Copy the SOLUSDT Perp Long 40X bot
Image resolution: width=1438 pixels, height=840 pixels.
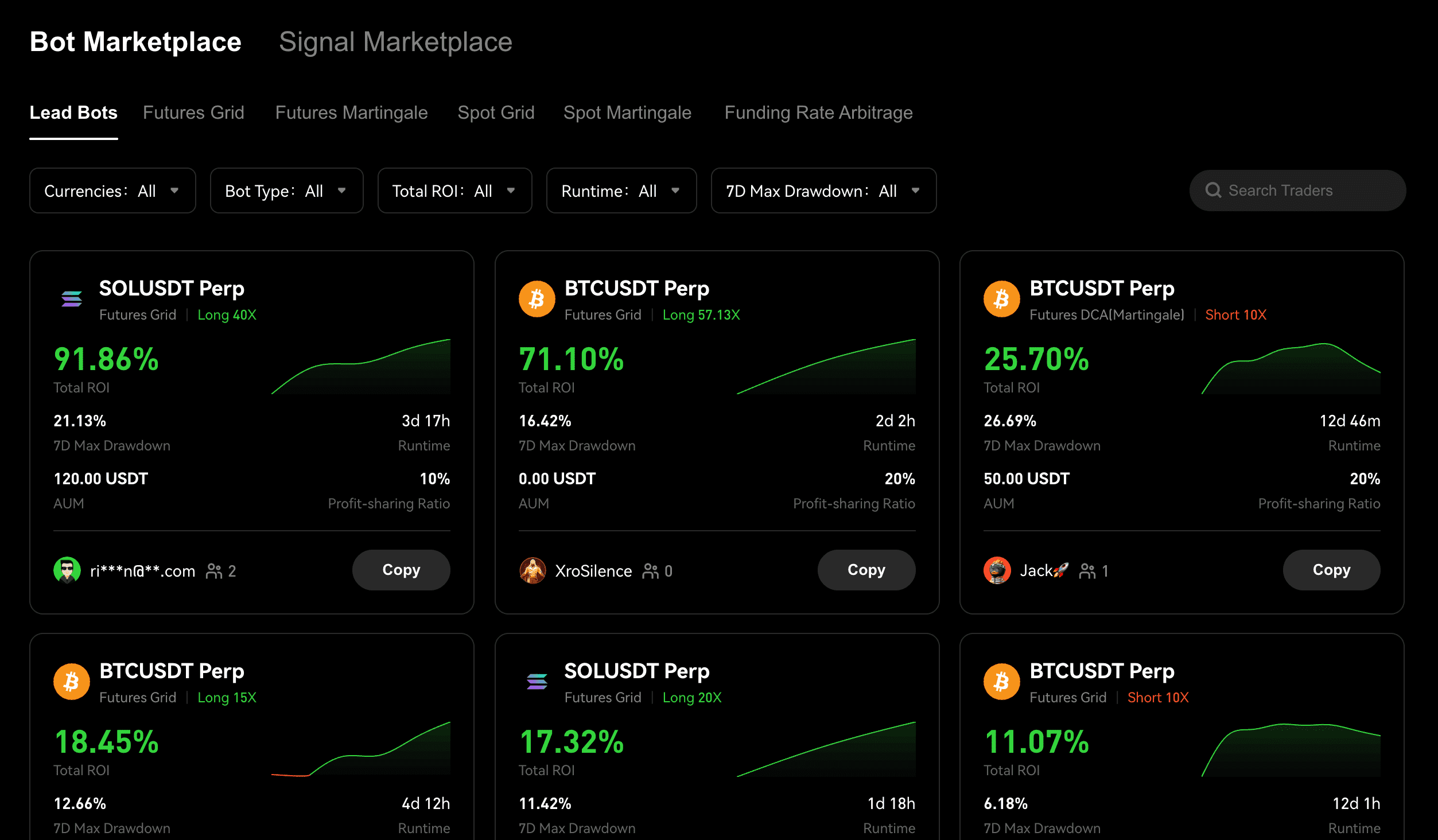pyautogui.click(x=401, y=570)
